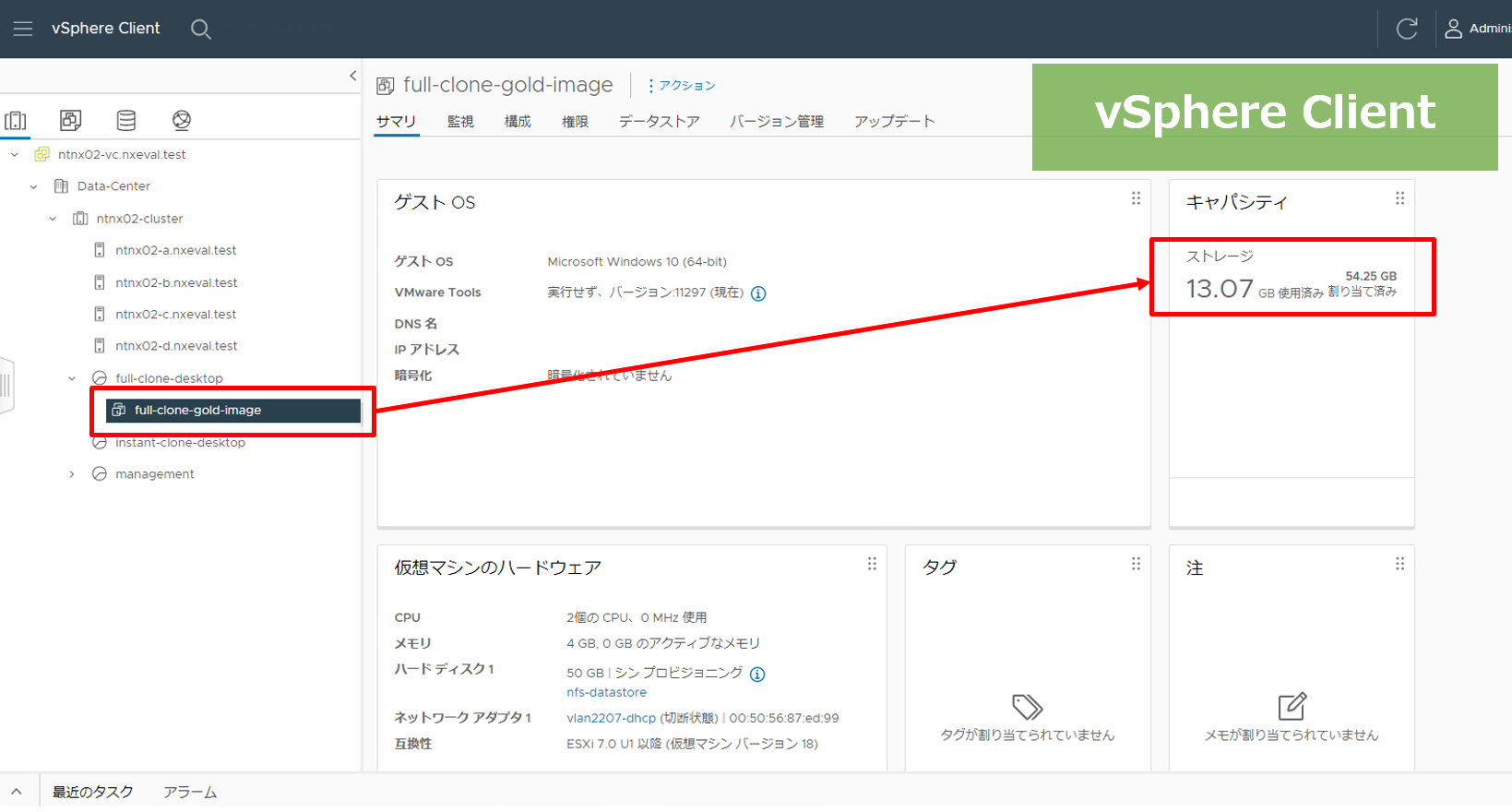The height and width of the screenshot is (812, 1512).
Task: Select the full-clone-gold-image VM in tree
Action: pos(233,411)
